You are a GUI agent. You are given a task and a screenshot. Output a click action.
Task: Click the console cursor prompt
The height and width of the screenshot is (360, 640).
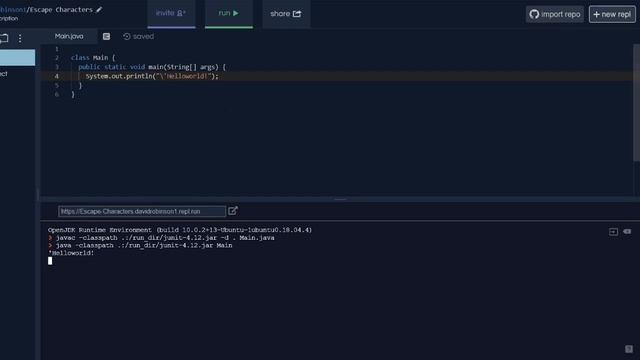click(50, 261)
